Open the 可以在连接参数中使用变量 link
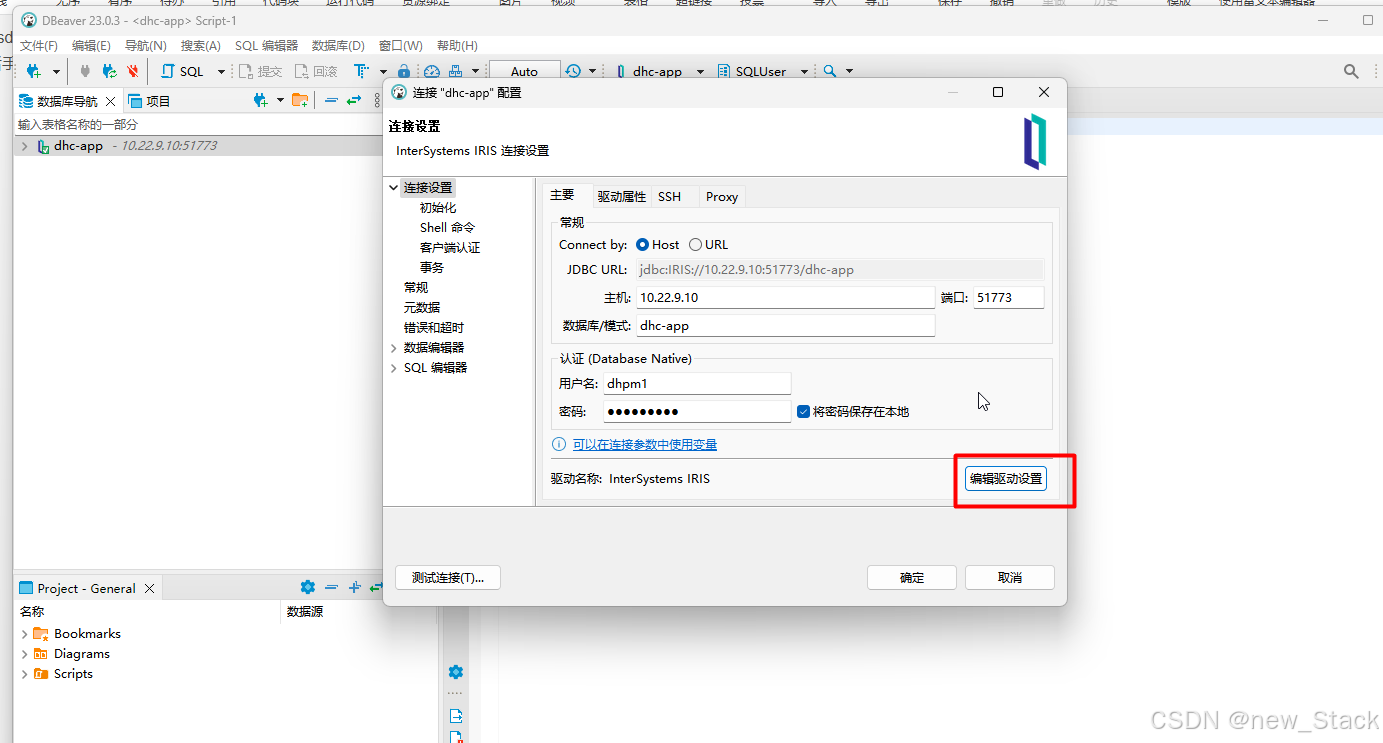 pos(645,445)
